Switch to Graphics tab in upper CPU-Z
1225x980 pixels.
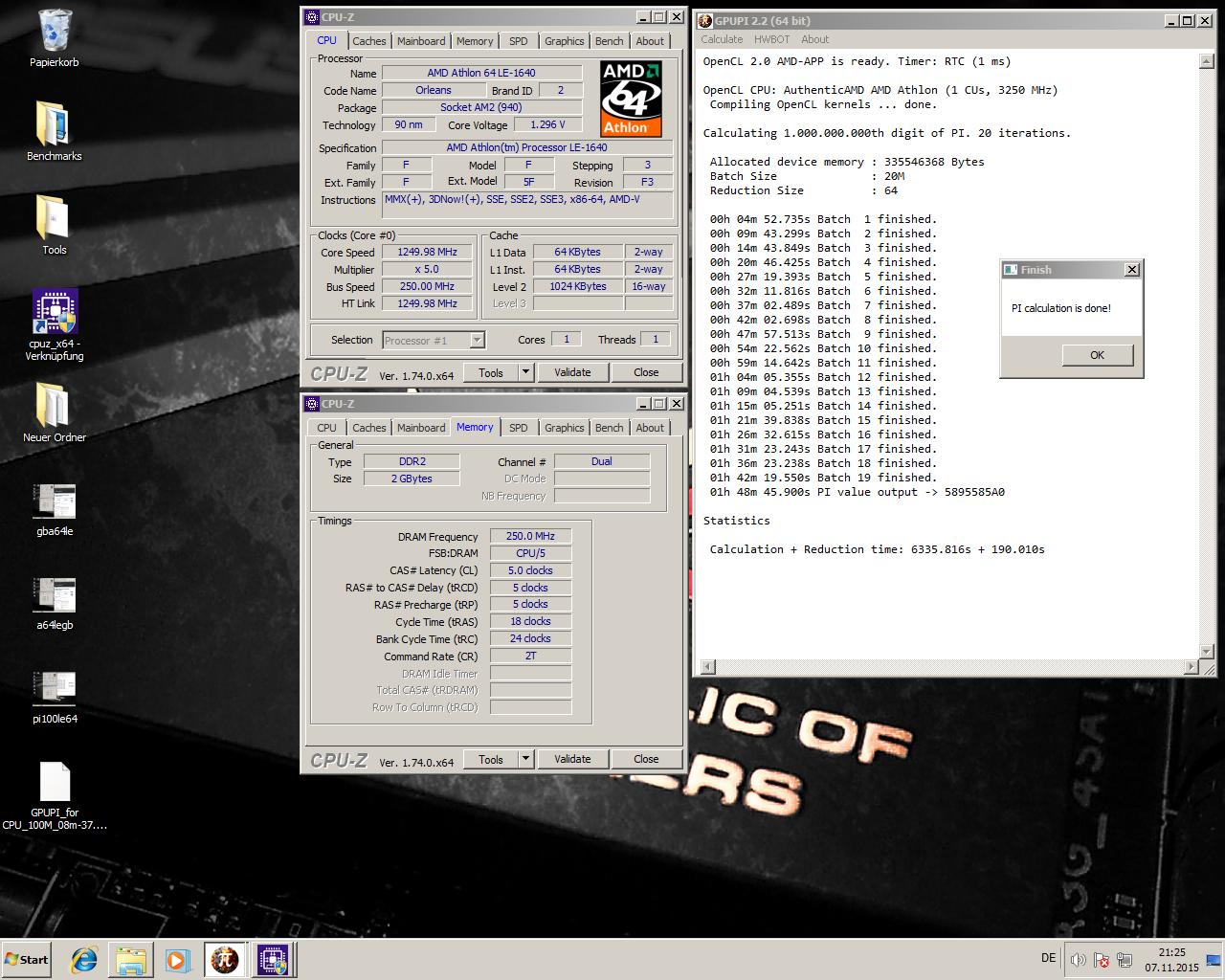[x=564, y=41]
